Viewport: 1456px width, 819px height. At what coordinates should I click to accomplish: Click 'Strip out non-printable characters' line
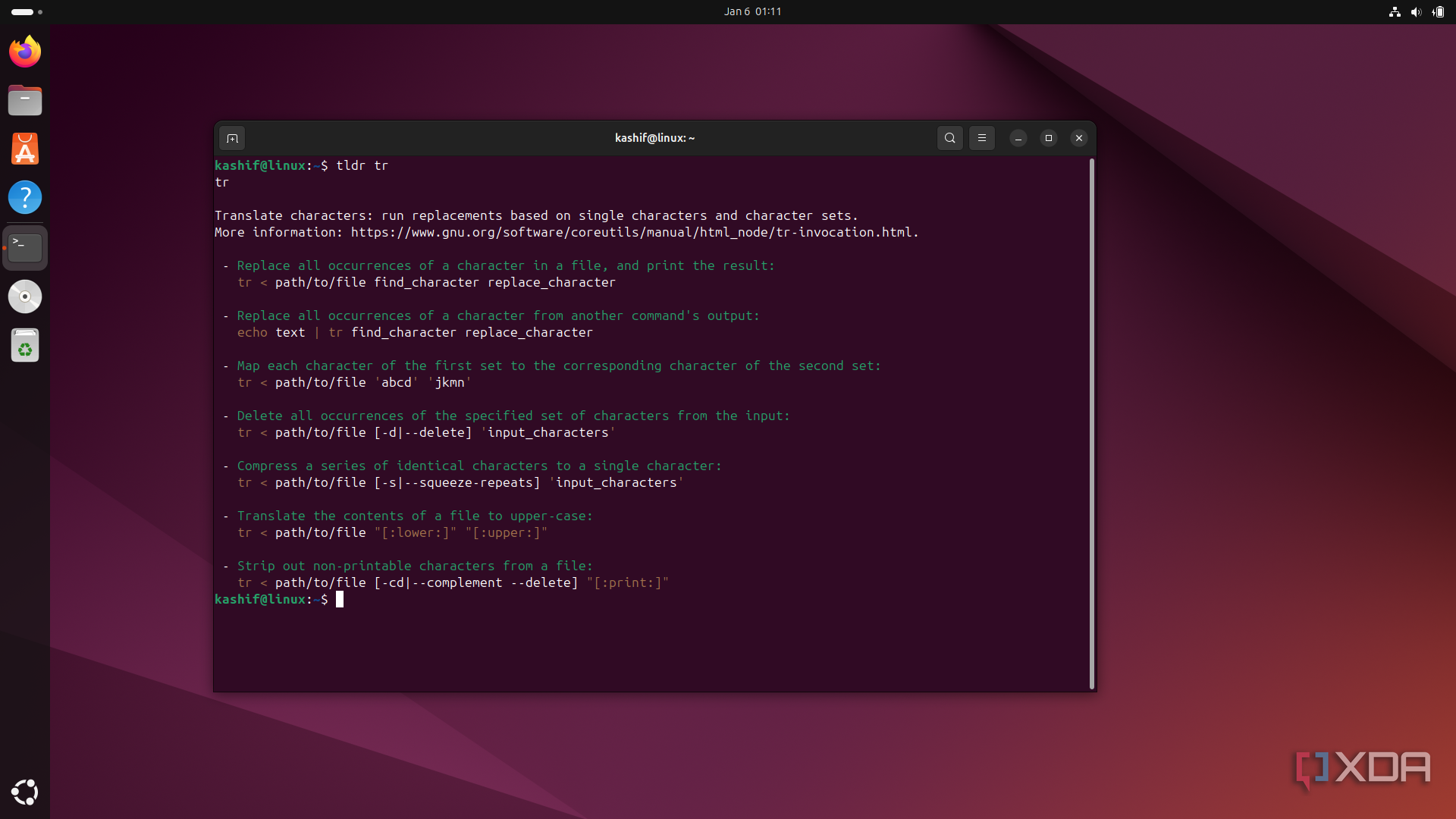(x=415, y=566)
